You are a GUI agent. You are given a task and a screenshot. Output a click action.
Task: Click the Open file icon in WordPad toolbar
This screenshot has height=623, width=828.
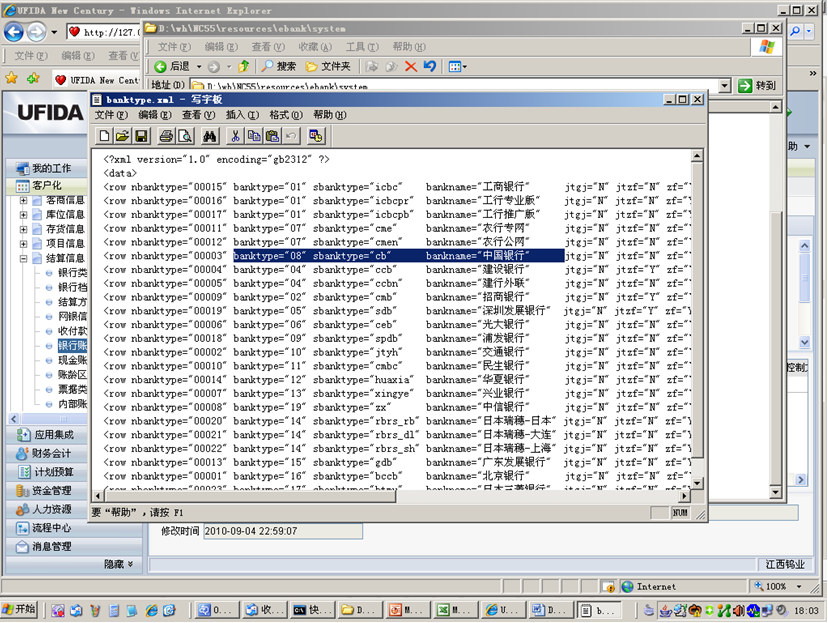coord(123,136)
